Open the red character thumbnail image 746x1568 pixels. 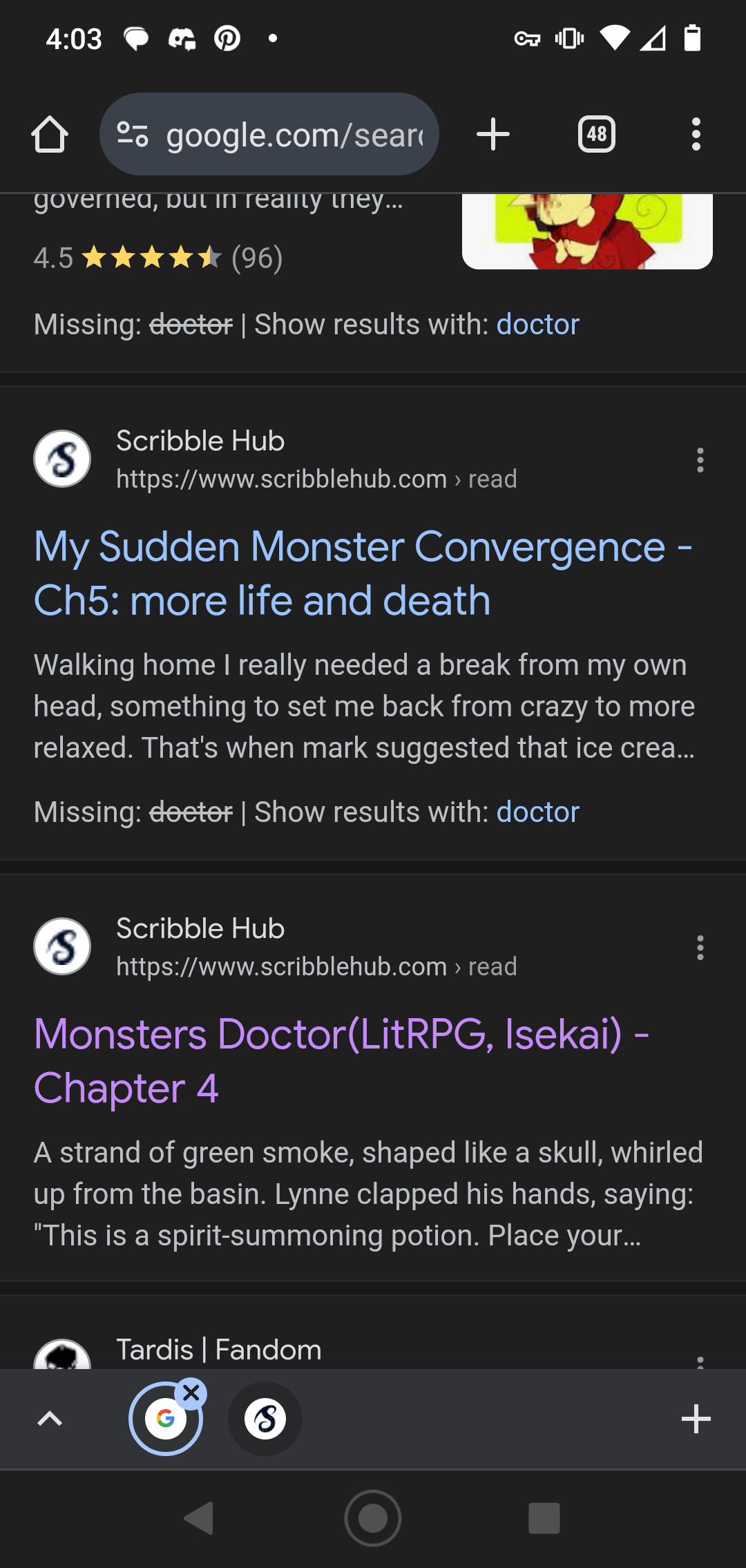tap(587, 231)
